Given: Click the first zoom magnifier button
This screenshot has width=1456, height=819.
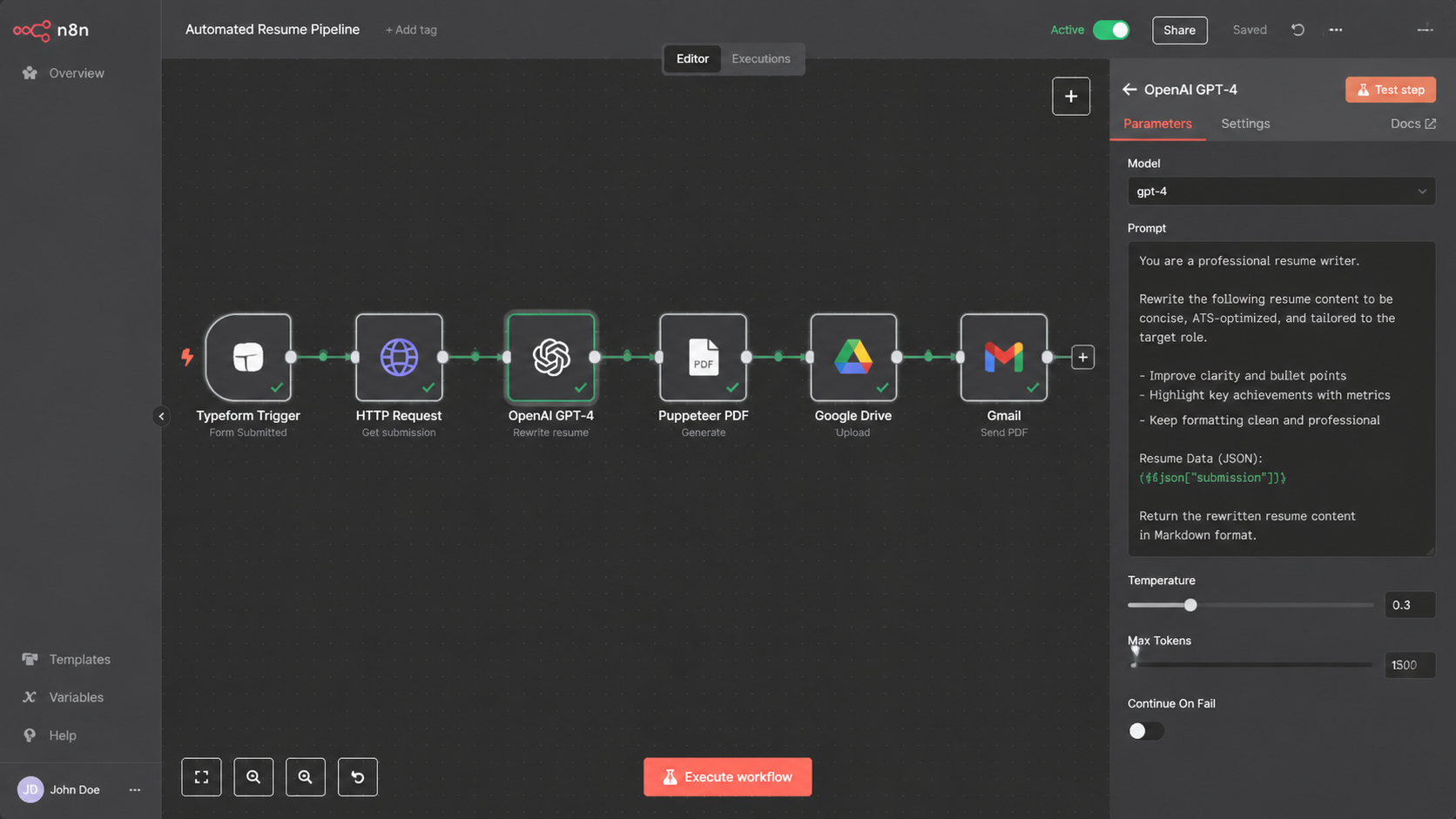Looking at the screenshot, I should click(253, 777).
